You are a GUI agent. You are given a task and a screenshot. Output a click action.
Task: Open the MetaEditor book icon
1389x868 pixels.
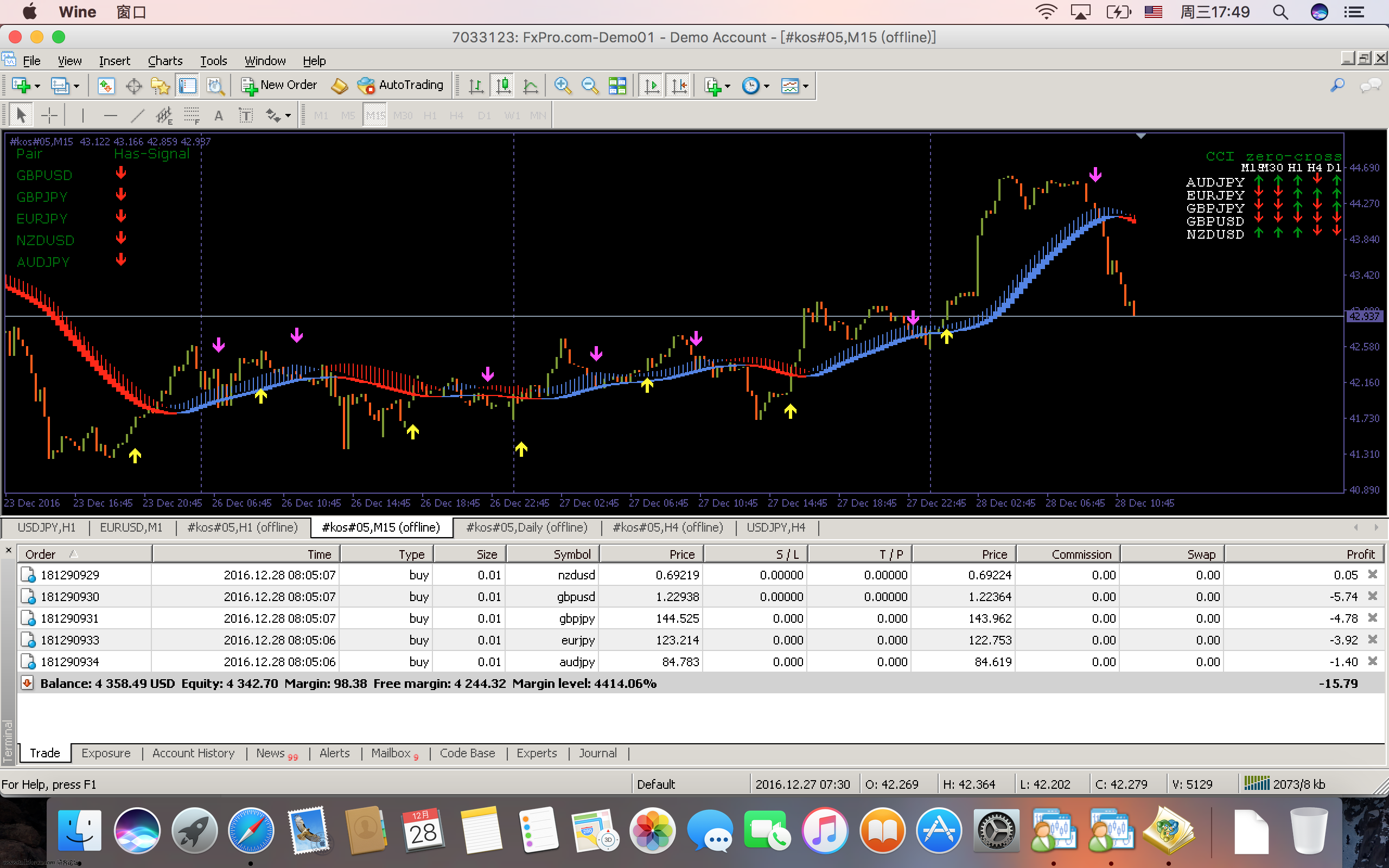coord(339,86)
